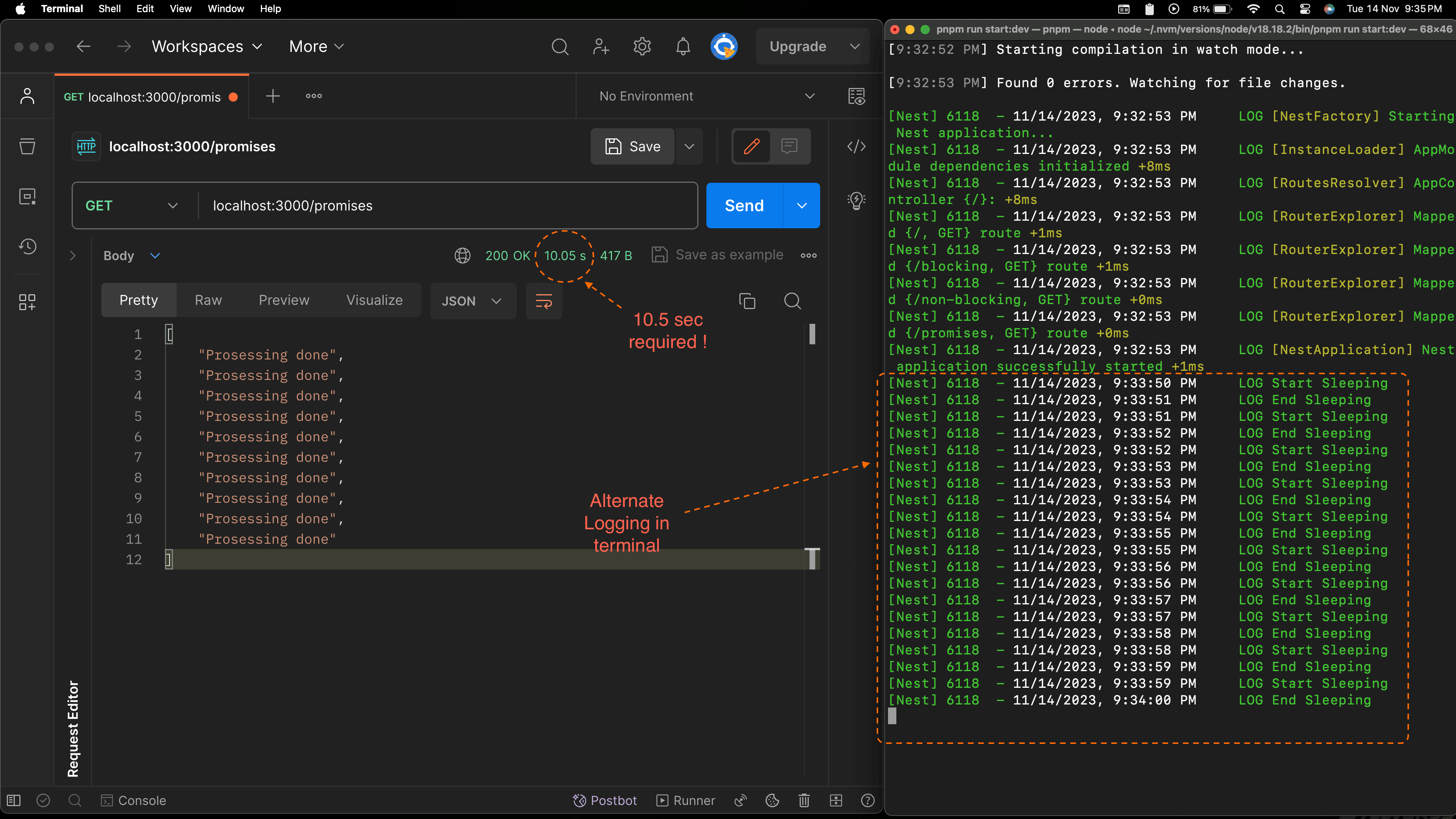Open the Workspaces dropdown
The width and height of the screenshot is (1456, 819).
[207, 46]
